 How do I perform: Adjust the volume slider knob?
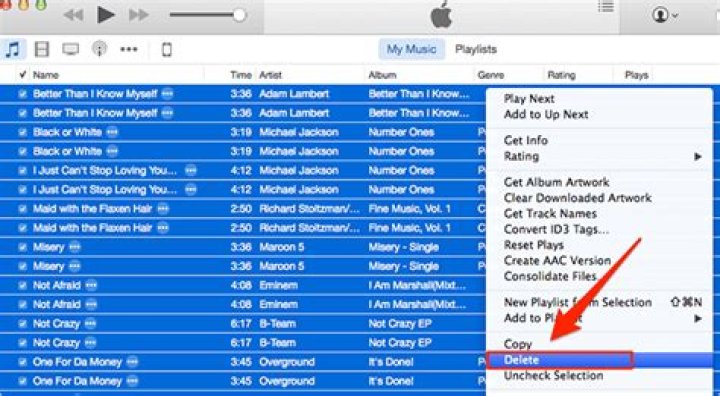[x=239, y=15]
